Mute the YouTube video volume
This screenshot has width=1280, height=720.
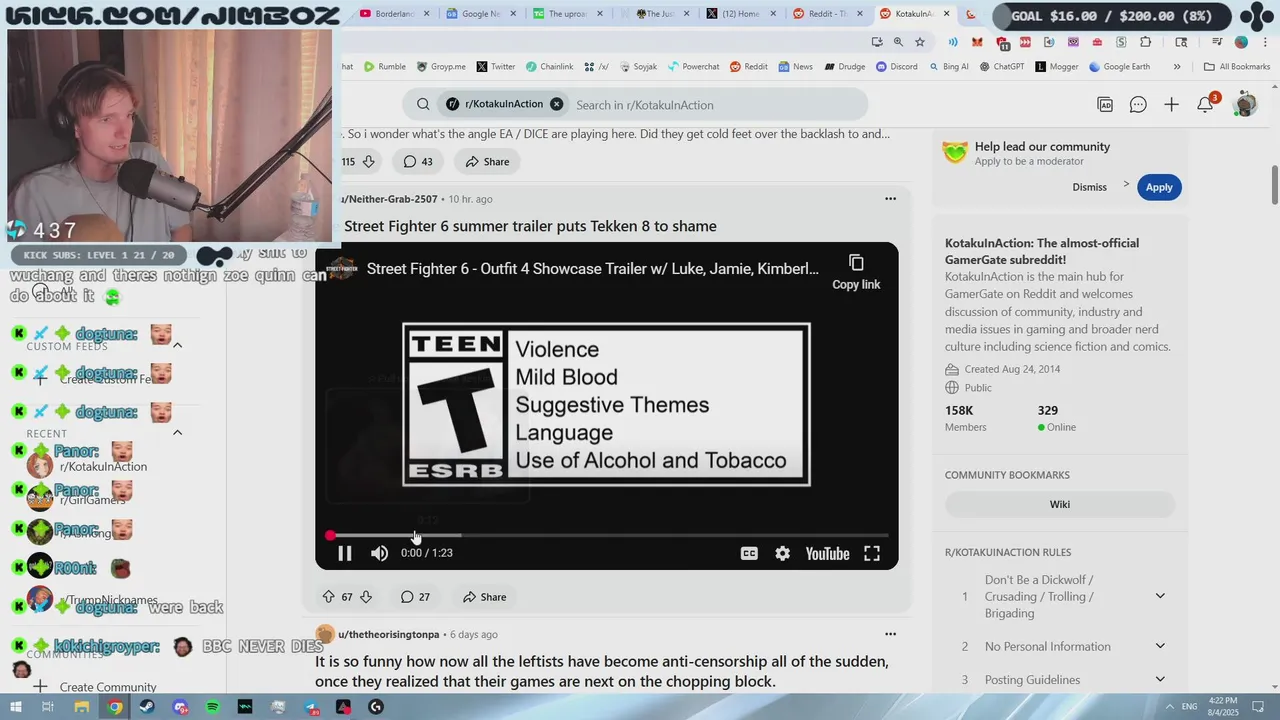click(x=380, y=553)
